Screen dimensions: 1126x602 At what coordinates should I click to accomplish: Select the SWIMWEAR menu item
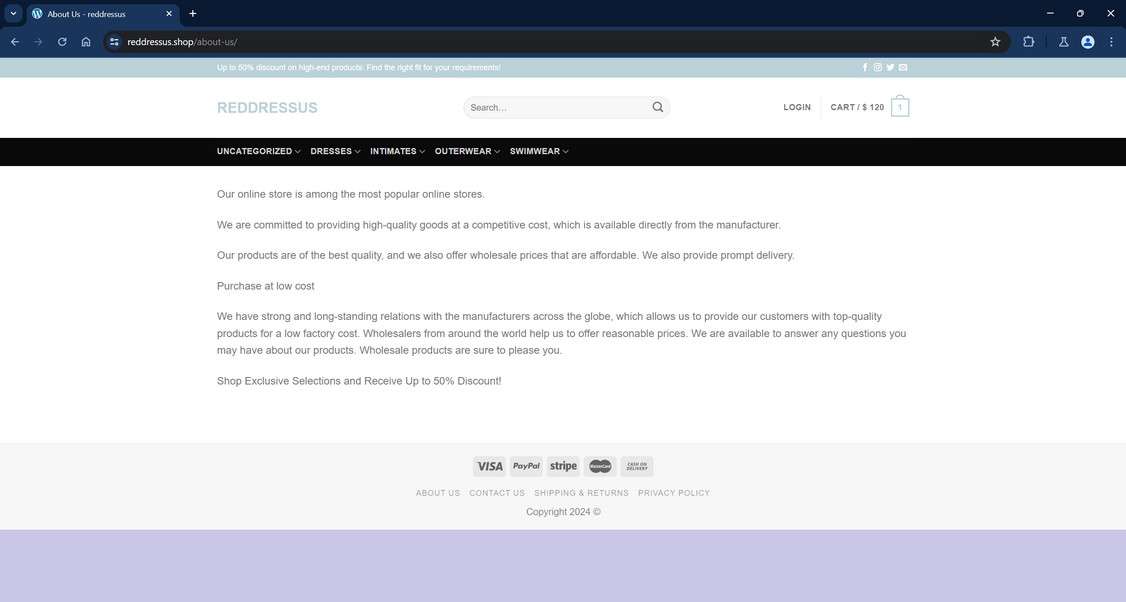coord(536,151)
